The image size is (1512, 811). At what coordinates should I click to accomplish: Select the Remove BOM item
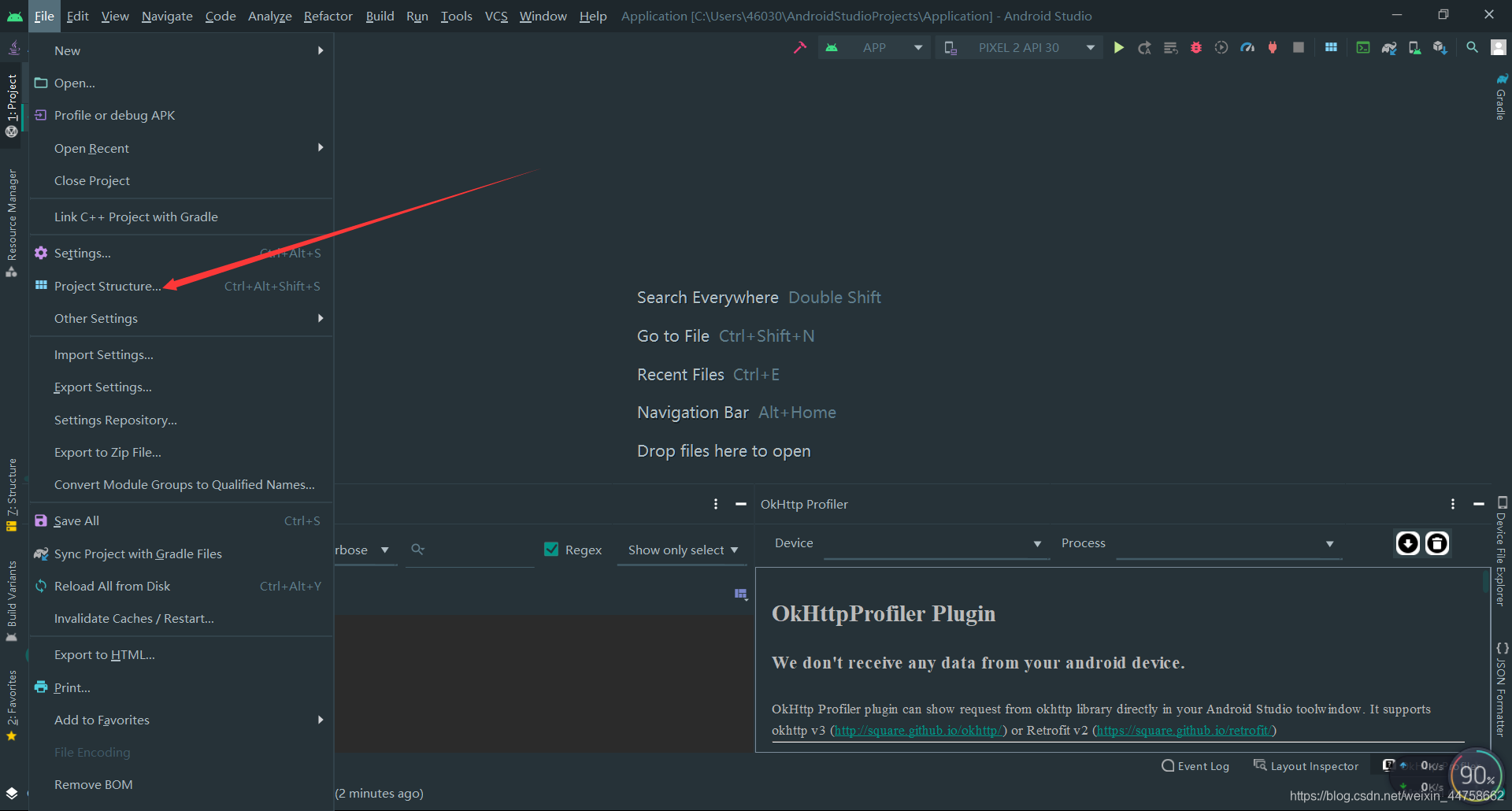coord(182,784)
